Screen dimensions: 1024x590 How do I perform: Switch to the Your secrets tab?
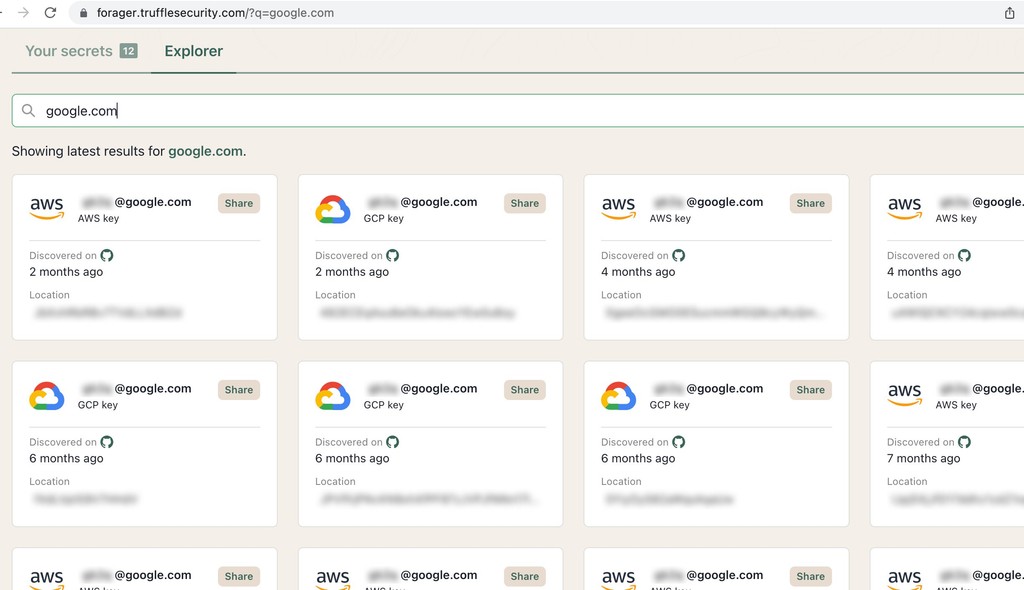pos(68,50)
